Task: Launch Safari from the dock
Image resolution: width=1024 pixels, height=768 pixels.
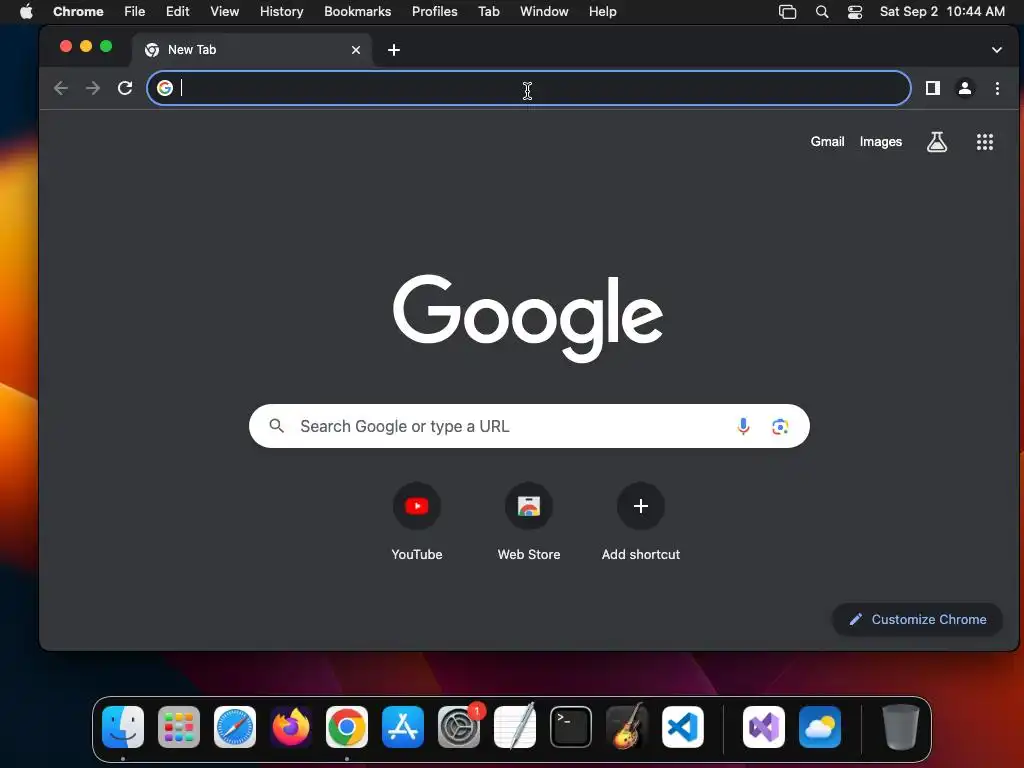Action: click(x=234, y=727)
